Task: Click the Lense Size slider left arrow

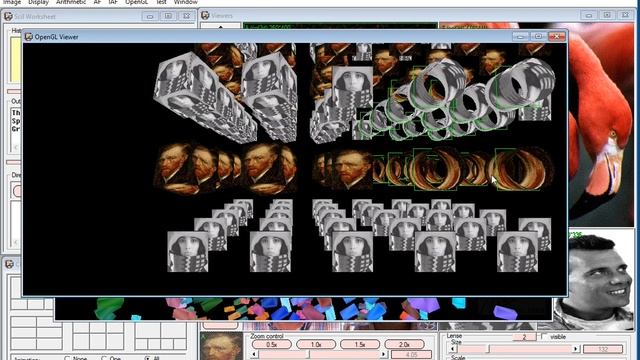Action: pos(452,349)
